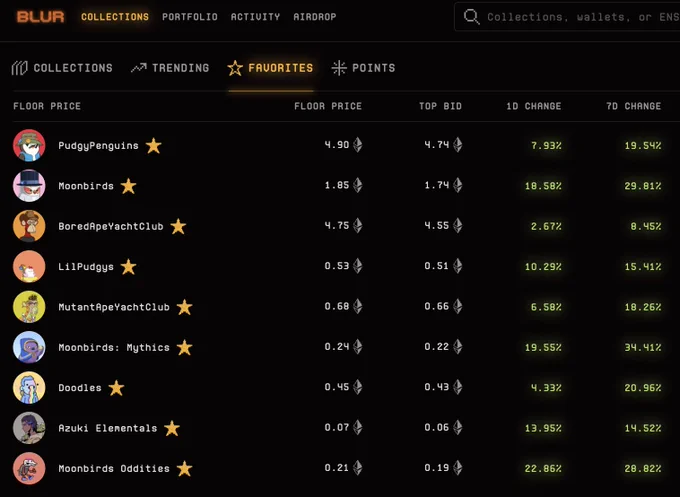Go to Collections in top navigation
This screenshot has height=497, width=680.
coord(115,17)
